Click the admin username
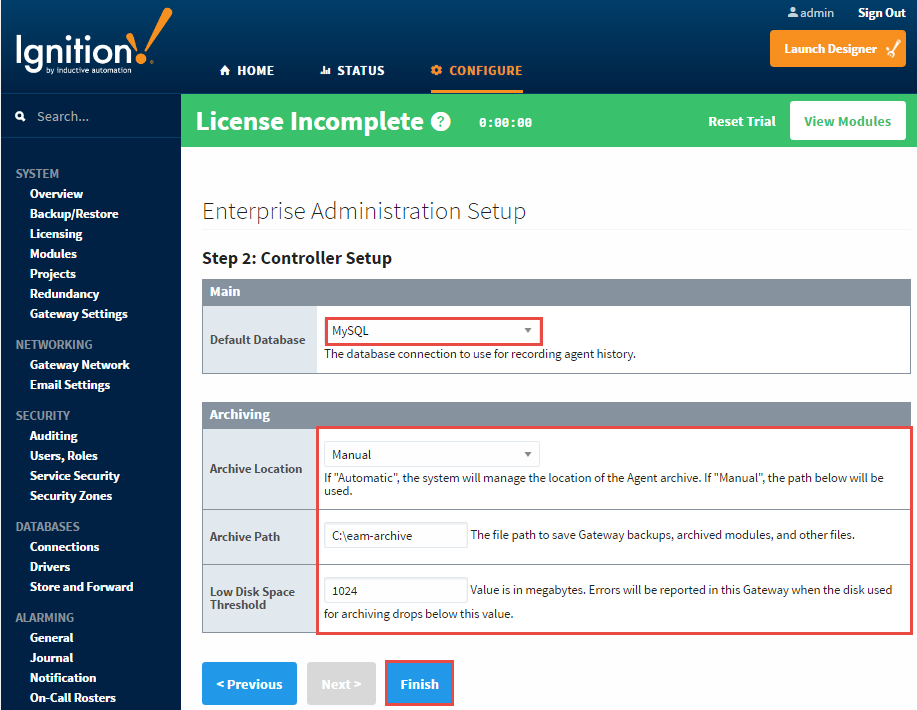This screenshot has width=917, height=710. coord(816,13)
